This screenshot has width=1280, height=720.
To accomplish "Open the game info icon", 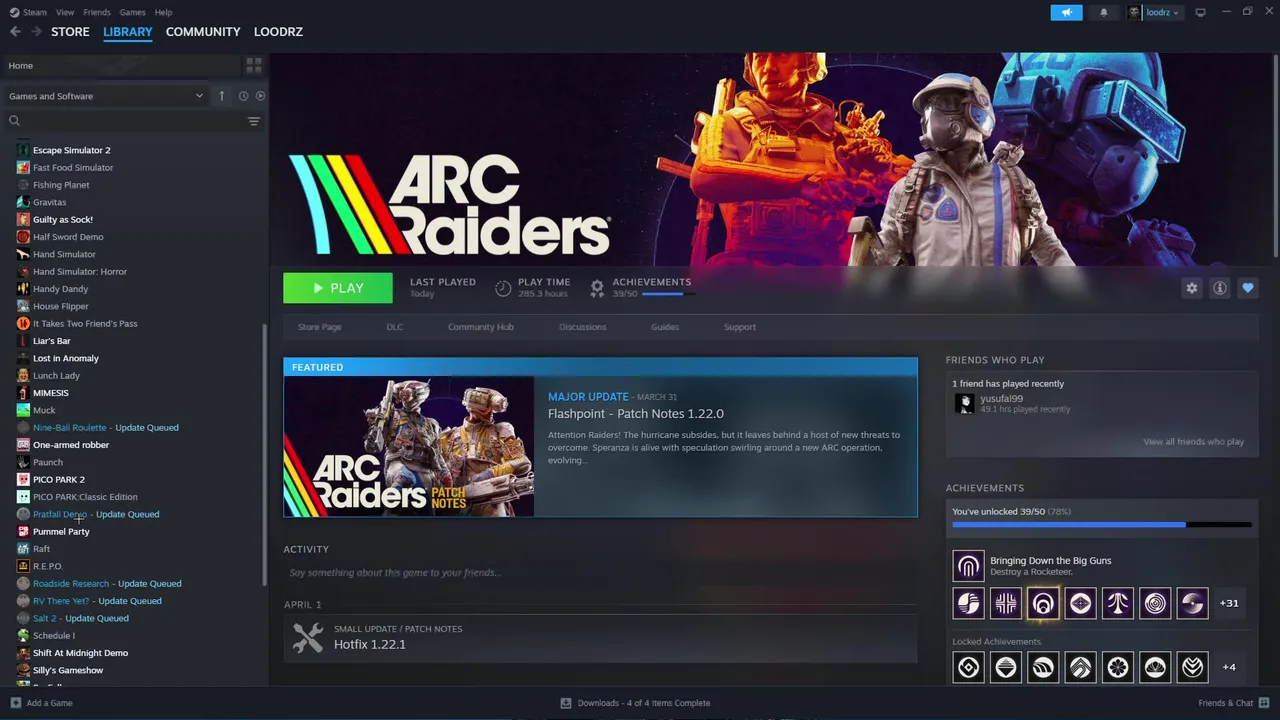I will 1219,288.
